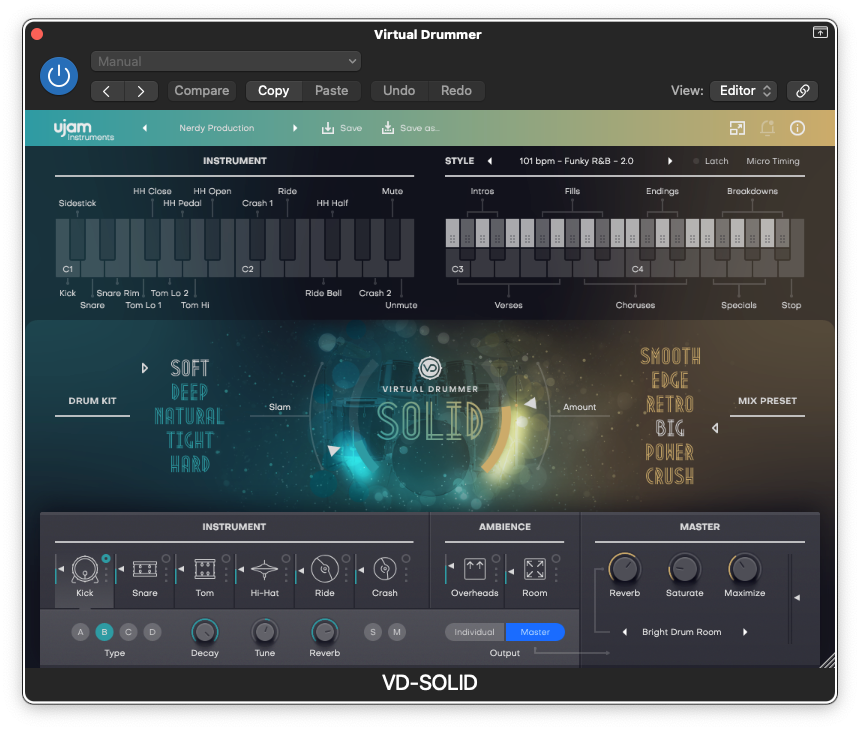Choose the NATURAL drum kit
Viewport: 860px width, 731px height.
coord(189,416)
